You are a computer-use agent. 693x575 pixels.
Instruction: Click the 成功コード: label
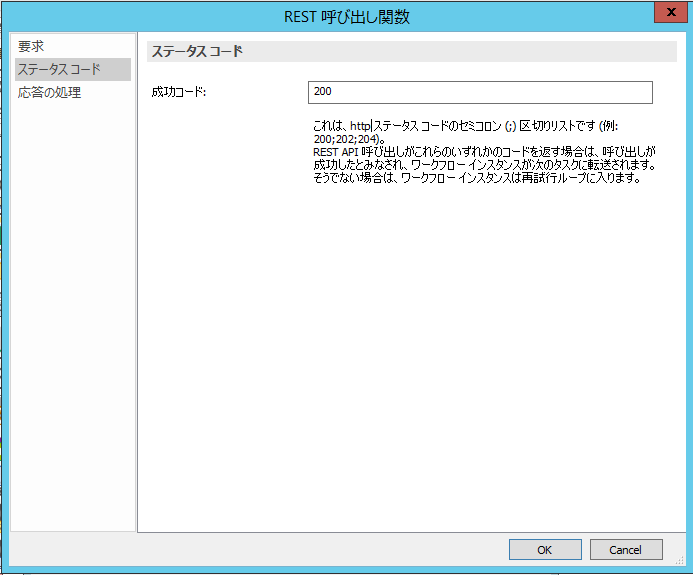[179, 92]
